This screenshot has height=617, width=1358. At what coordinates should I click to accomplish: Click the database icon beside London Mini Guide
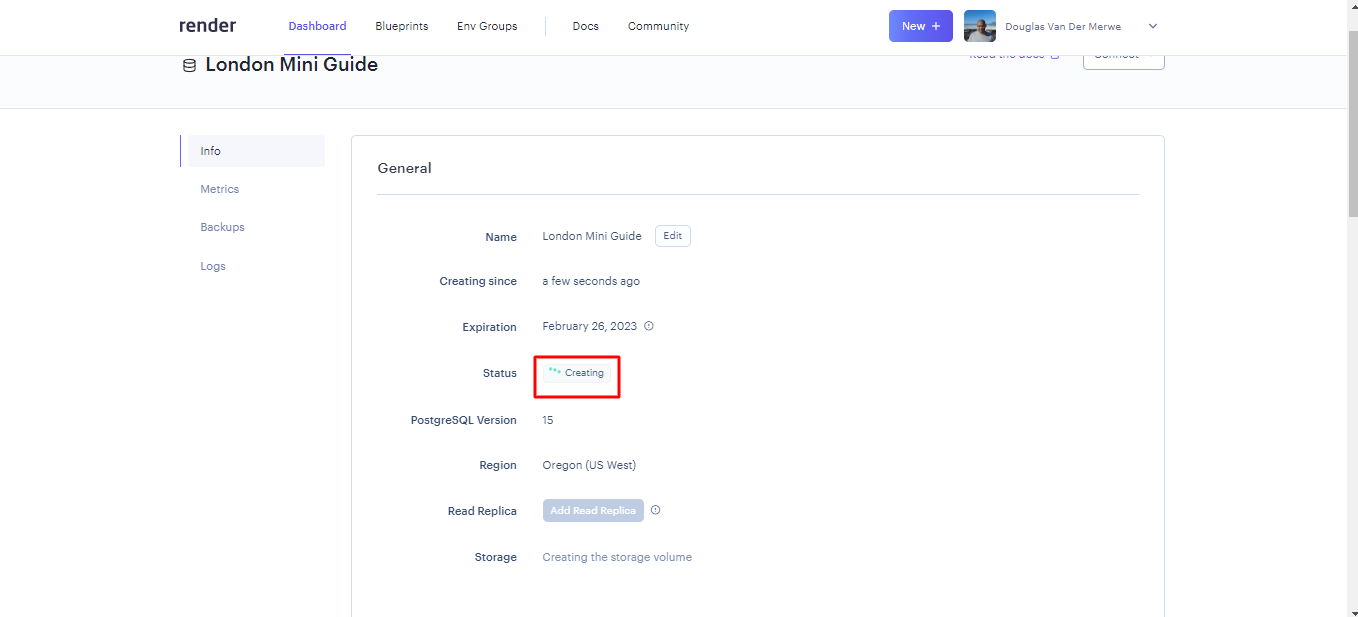pos(189,66)
